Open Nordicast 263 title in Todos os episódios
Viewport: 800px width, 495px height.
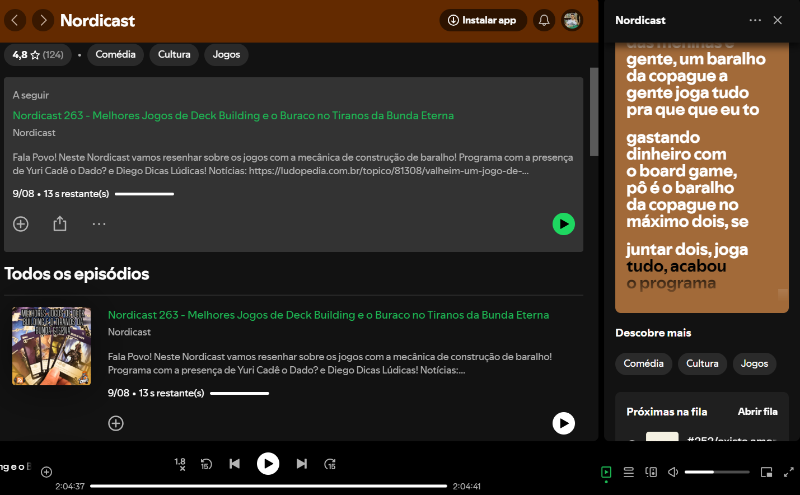coord(328,315)
